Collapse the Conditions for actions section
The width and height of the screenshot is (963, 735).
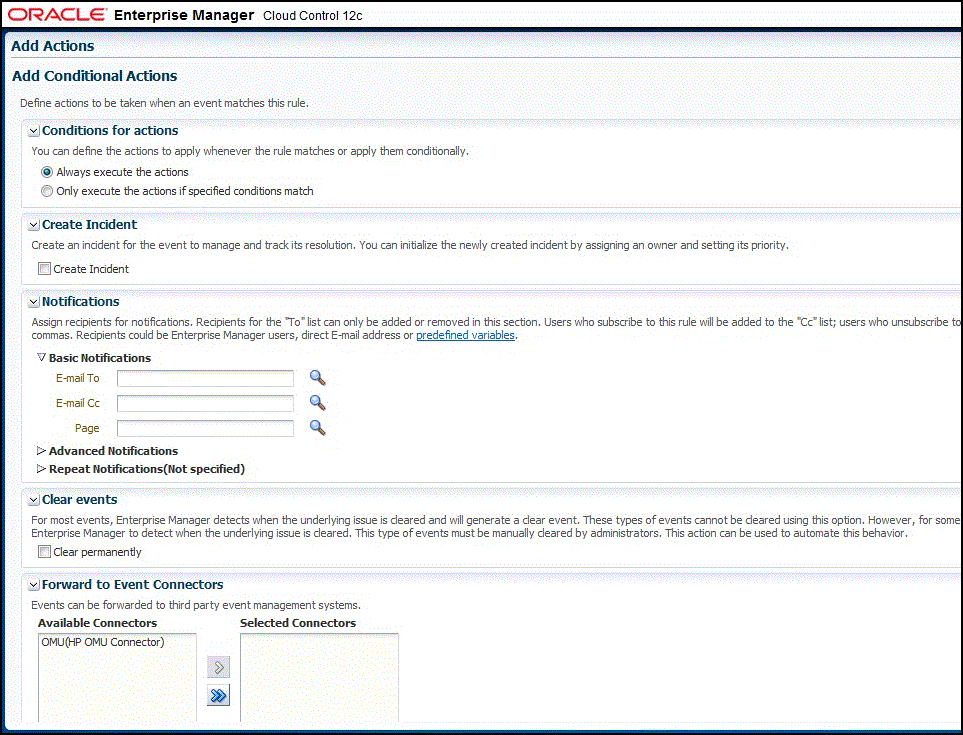click(x=33, y=130)
